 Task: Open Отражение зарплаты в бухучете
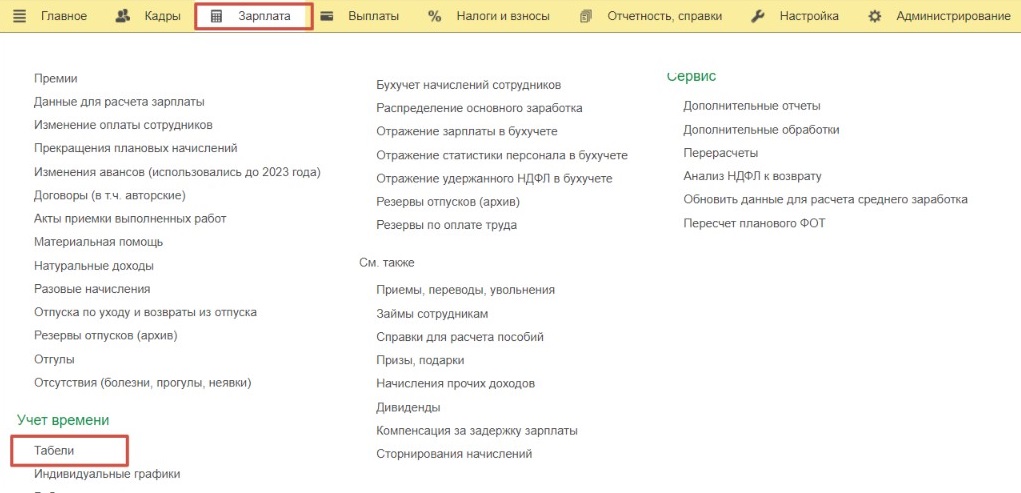466,131
